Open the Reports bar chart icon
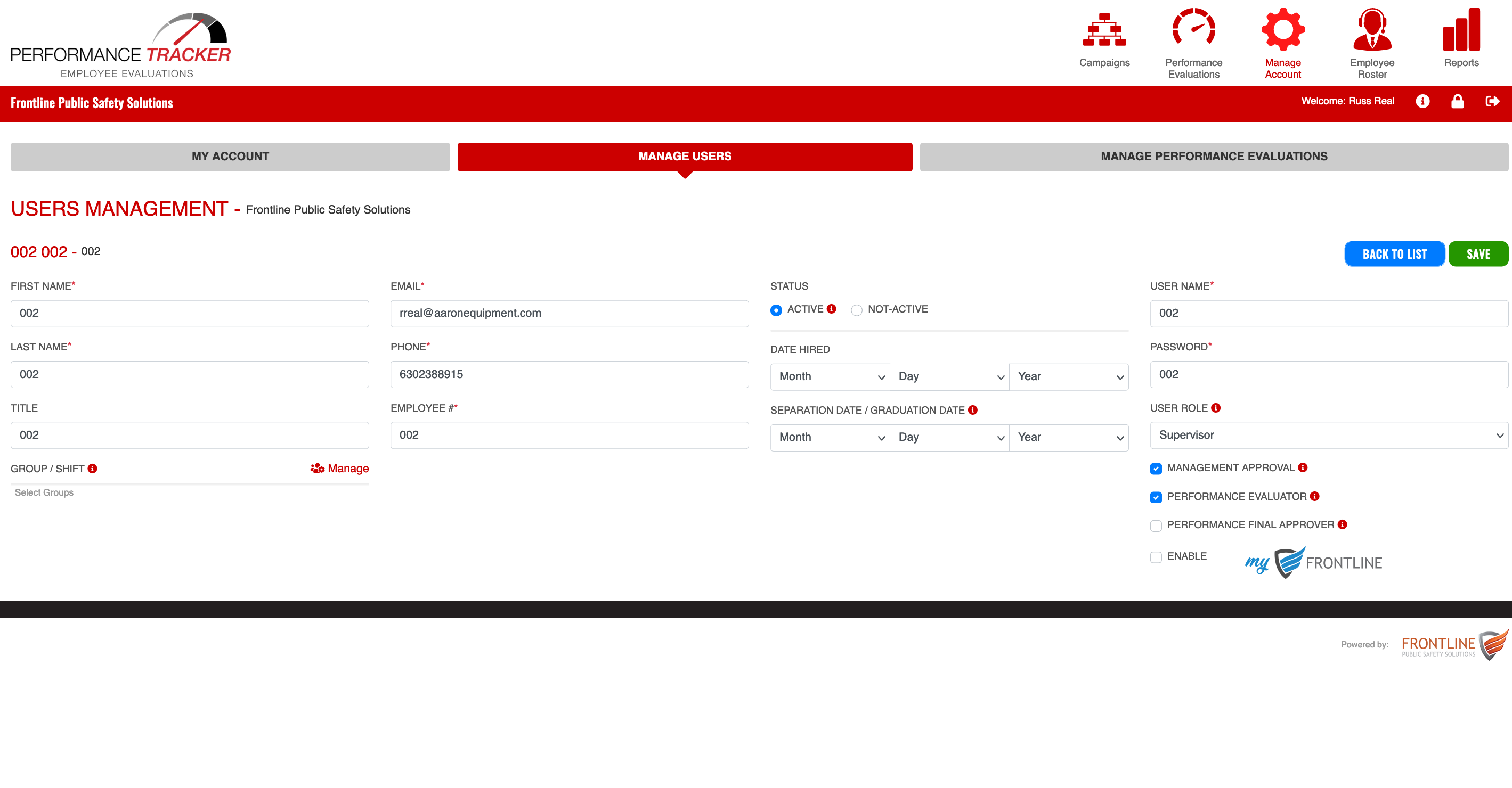 pos(1461,29)
